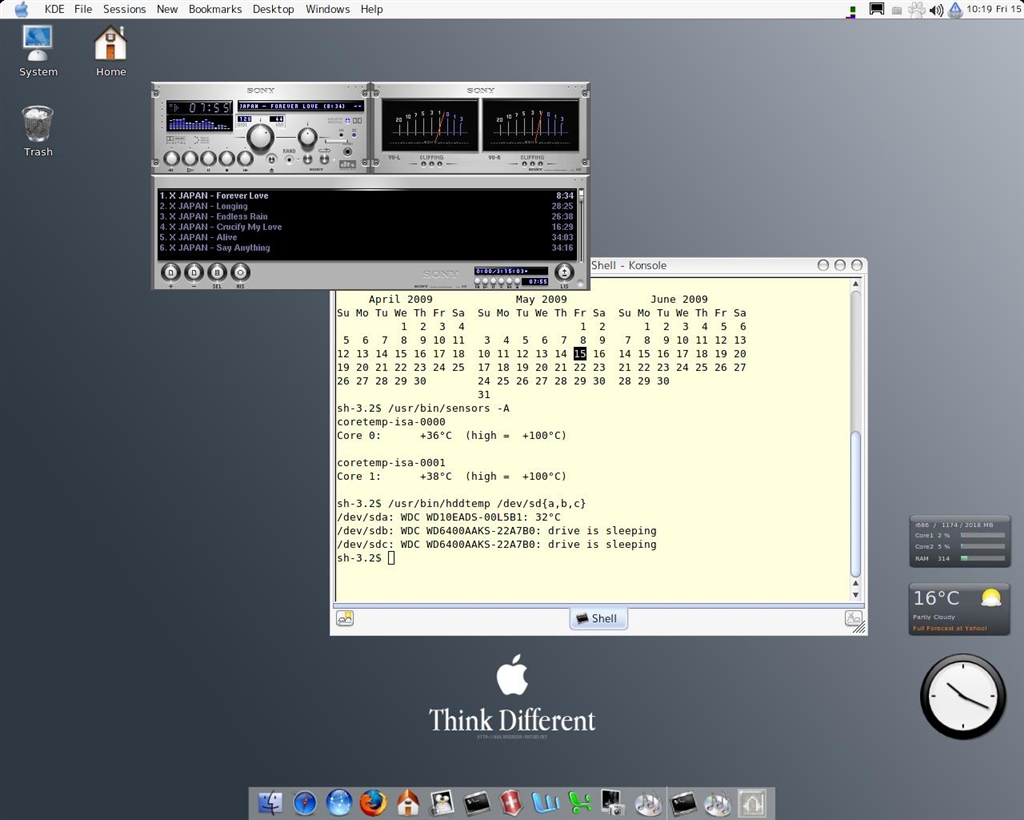Switch to the Shell tab in Konsole
The image size is (1024, 820).
coord(597,618)
